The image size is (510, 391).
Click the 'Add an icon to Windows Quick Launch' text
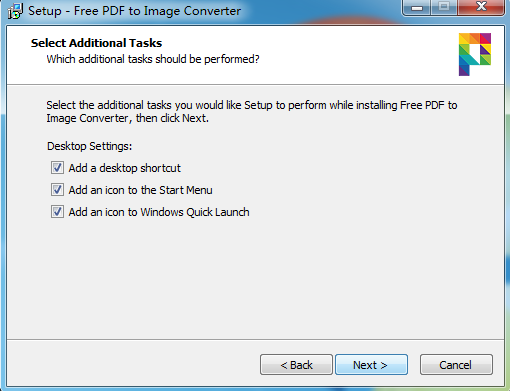(x=159, y=212)
